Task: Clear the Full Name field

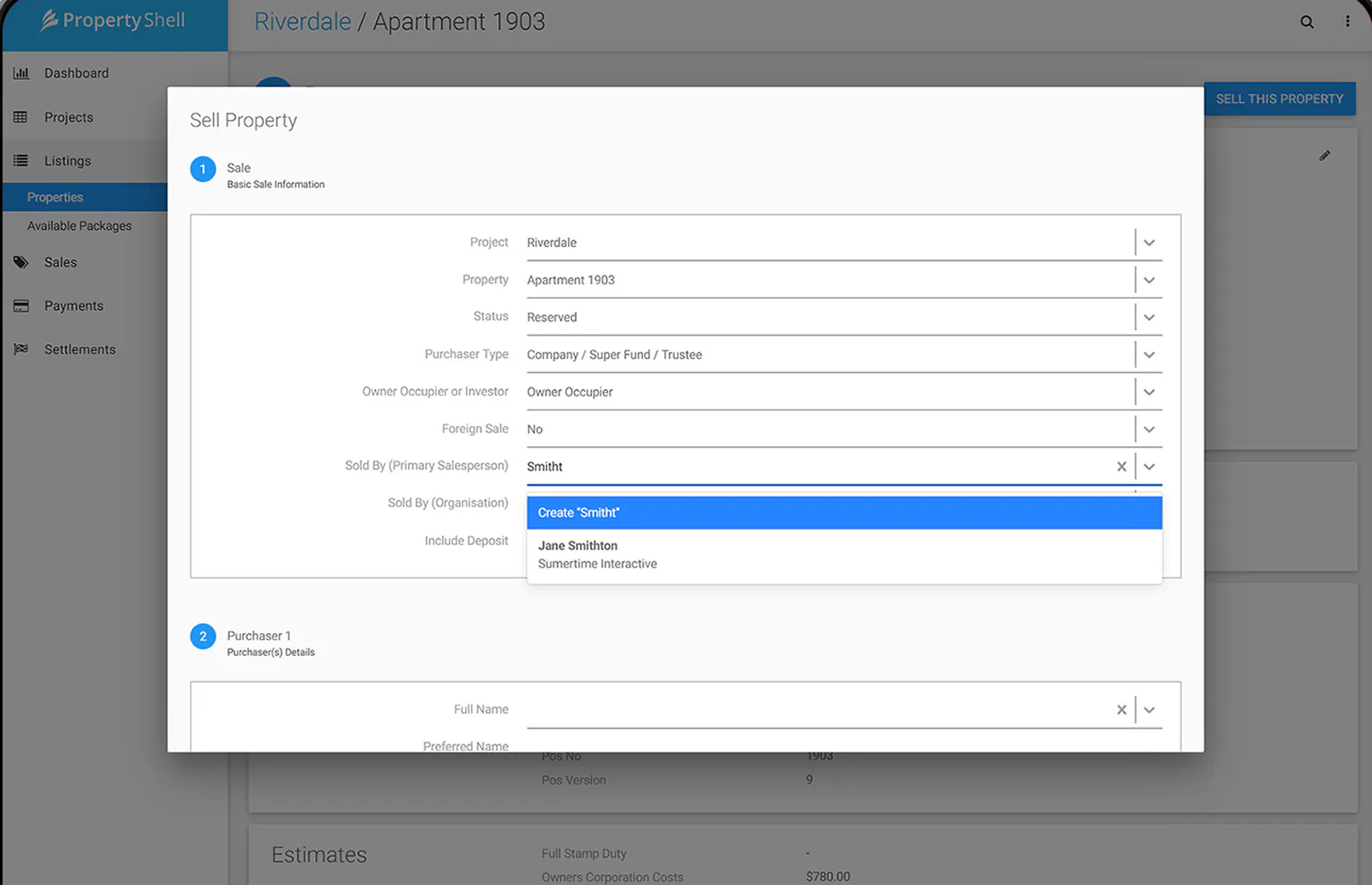Action: click(1122, 710)
